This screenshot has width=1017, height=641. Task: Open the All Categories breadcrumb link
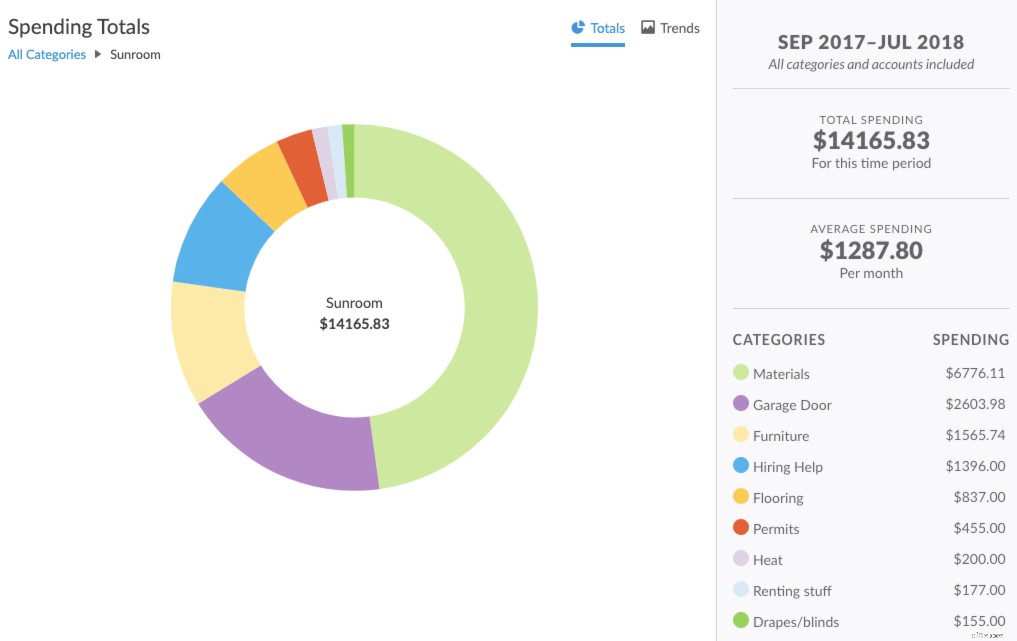pyautogui.click(x=47, y=54)
